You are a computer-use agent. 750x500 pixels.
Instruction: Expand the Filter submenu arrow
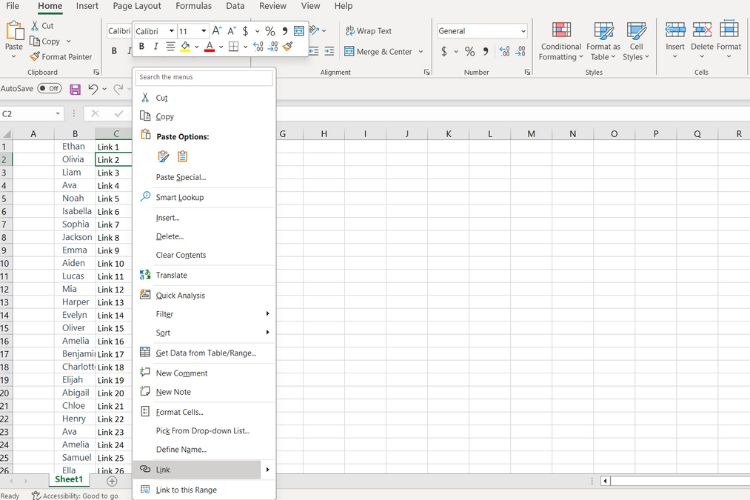point(267,314)
